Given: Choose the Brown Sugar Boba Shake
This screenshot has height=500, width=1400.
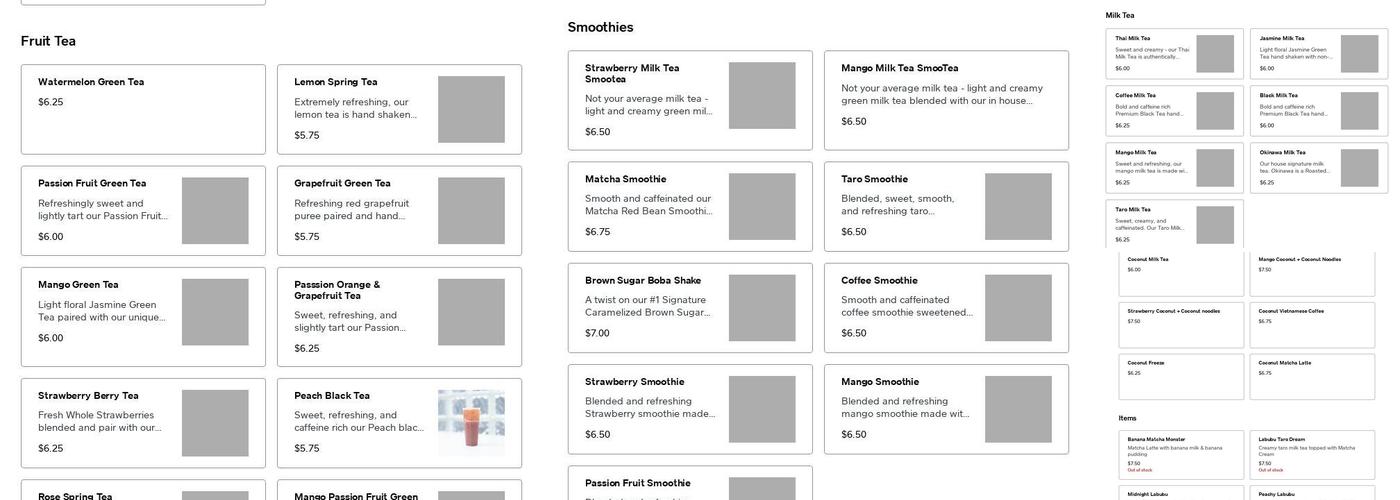Looking at the screenshot, I should click(690, 307).
